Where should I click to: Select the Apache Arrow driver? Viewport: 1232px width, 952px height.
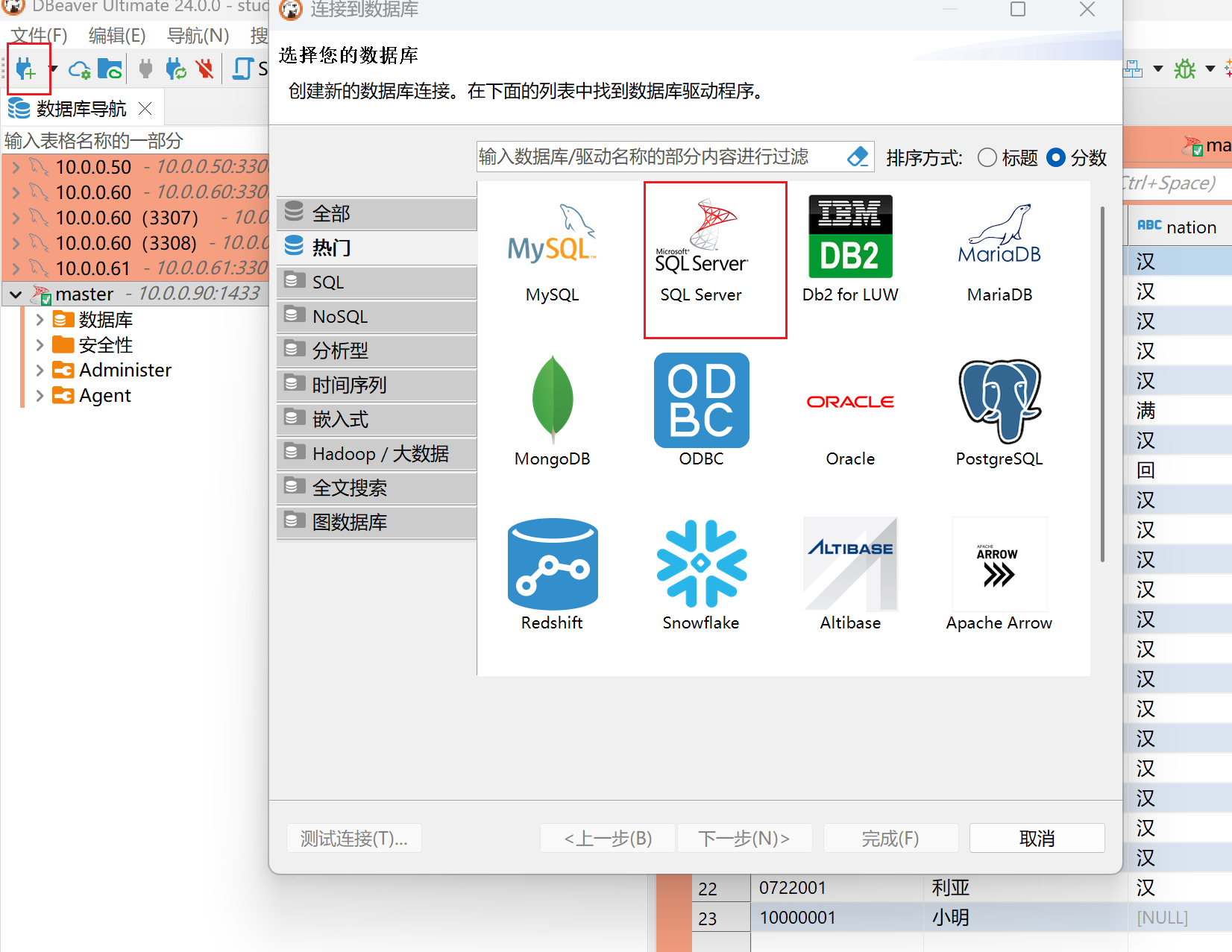pyautogui.click(x=999, y=576)
